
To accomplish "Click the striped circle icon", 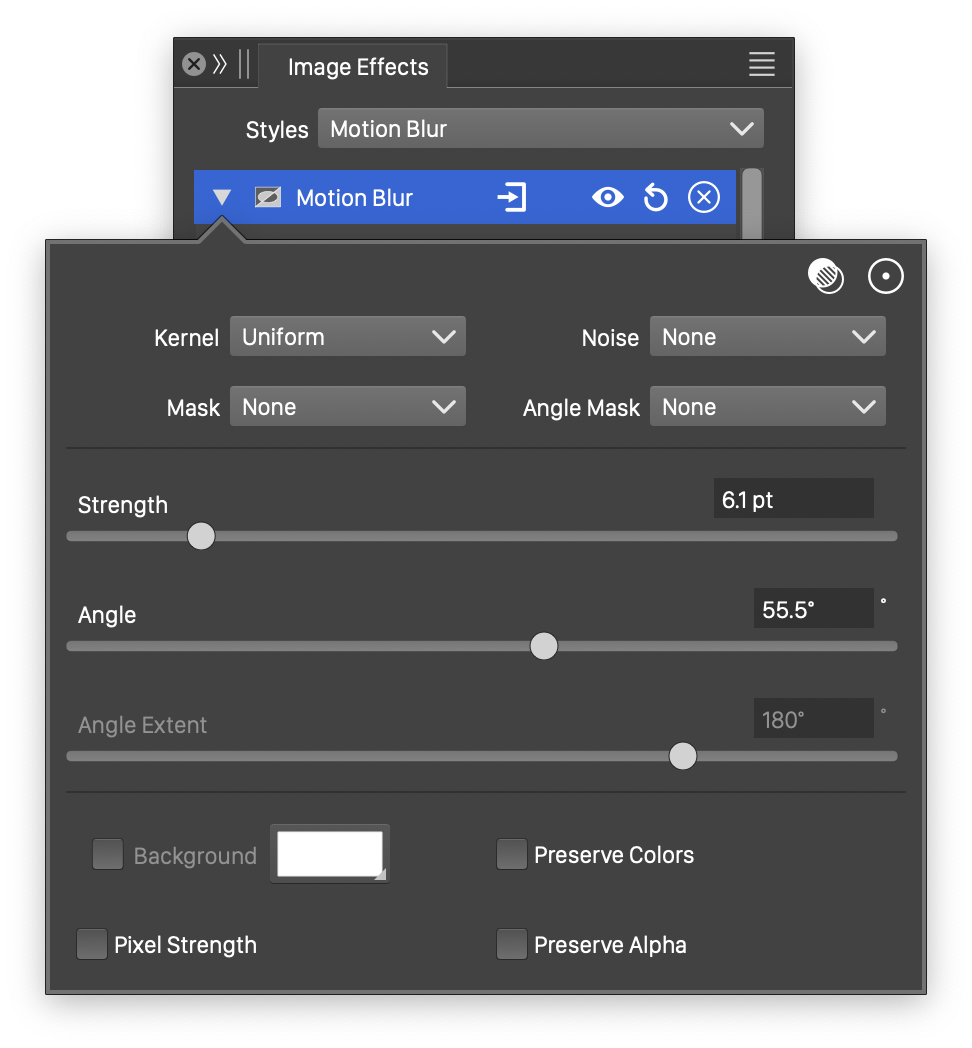I will [826, 277].
